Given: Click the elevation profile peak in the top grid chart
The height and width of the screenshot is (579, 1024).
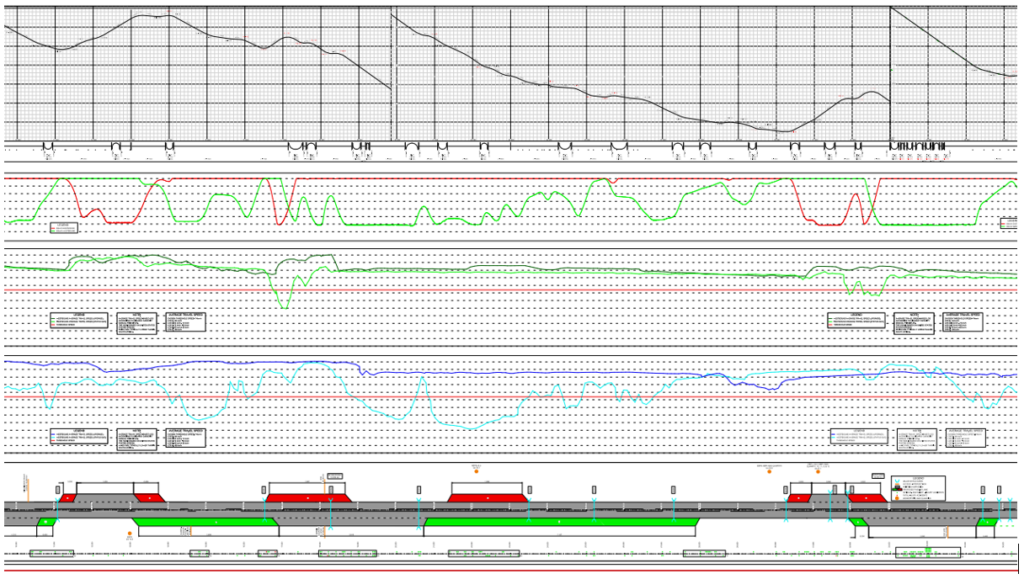Looking at the screenshot, I should 150,16.
